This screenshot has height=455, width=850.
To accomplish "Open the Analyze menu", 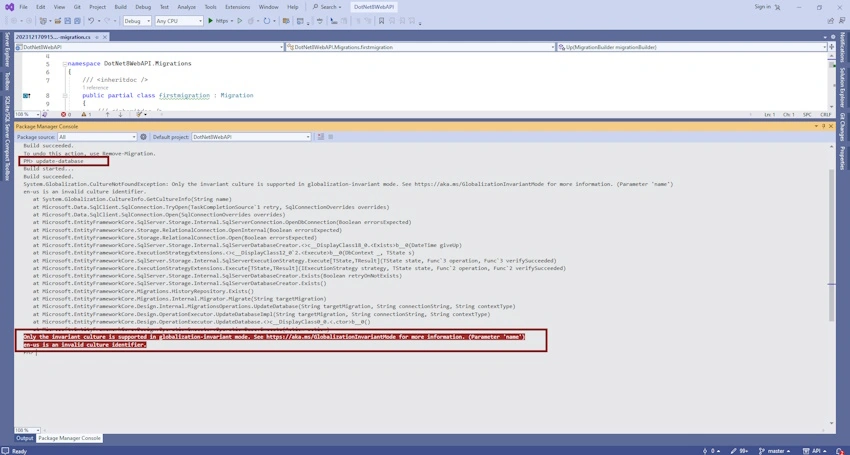I will pyautogui.click(x=186, y=7).
